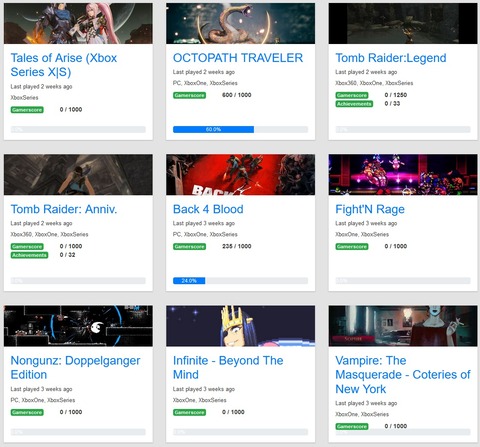Click the Gamerscore badge on OCTOPATH TRAVELER
Screen dimensions: 480x447
click(189, 95)
